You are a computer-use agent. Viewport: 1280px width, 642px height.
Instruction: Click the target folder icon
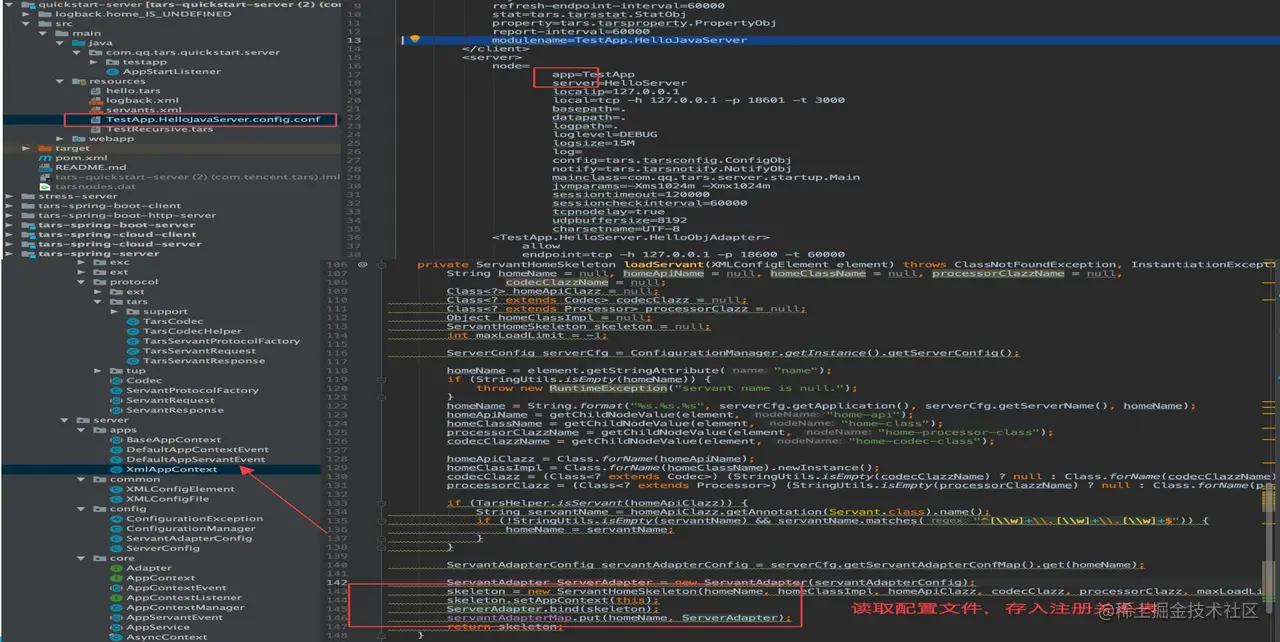click(45, 148)
